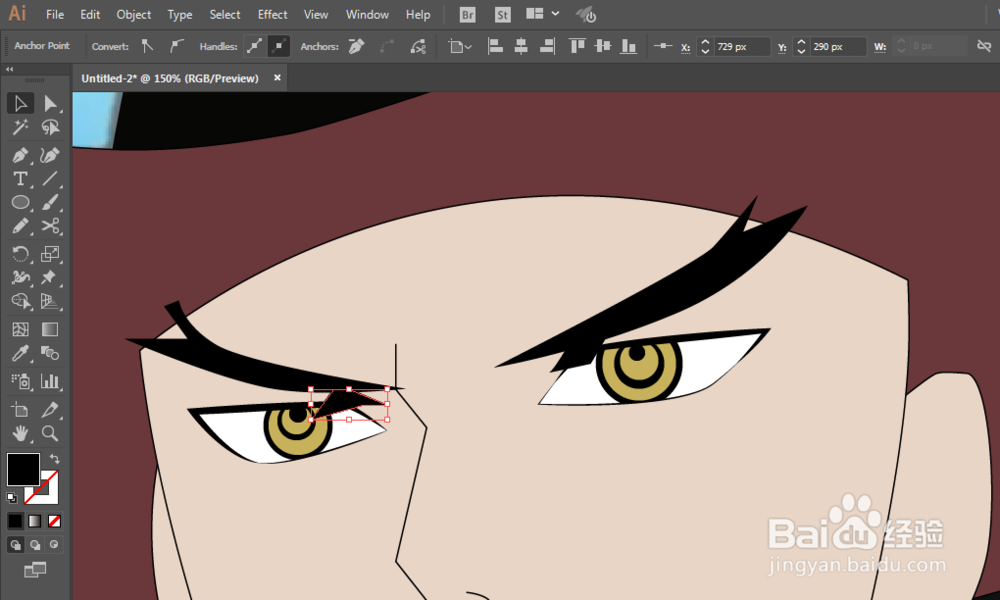This screenshot has height=600, width=1000.
Task: Open the Window menu
Action: (367, 15)
